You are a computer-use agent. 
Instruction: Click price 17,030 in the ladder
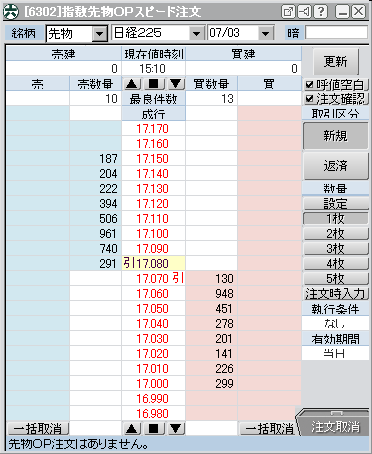(153, 339)
